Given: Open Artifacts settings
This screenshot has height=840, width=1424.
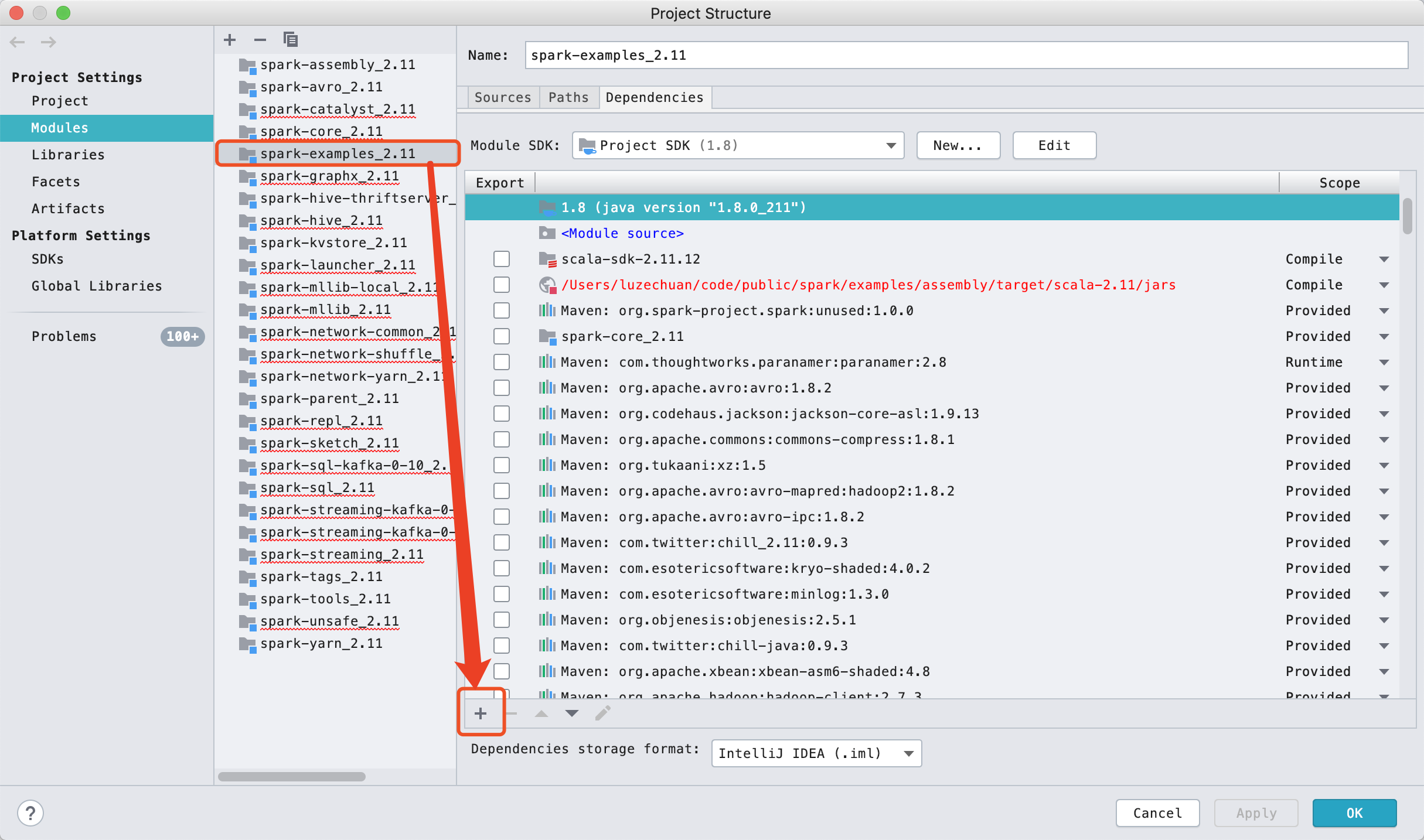Looking at the screenshot, I should [68, 209].
